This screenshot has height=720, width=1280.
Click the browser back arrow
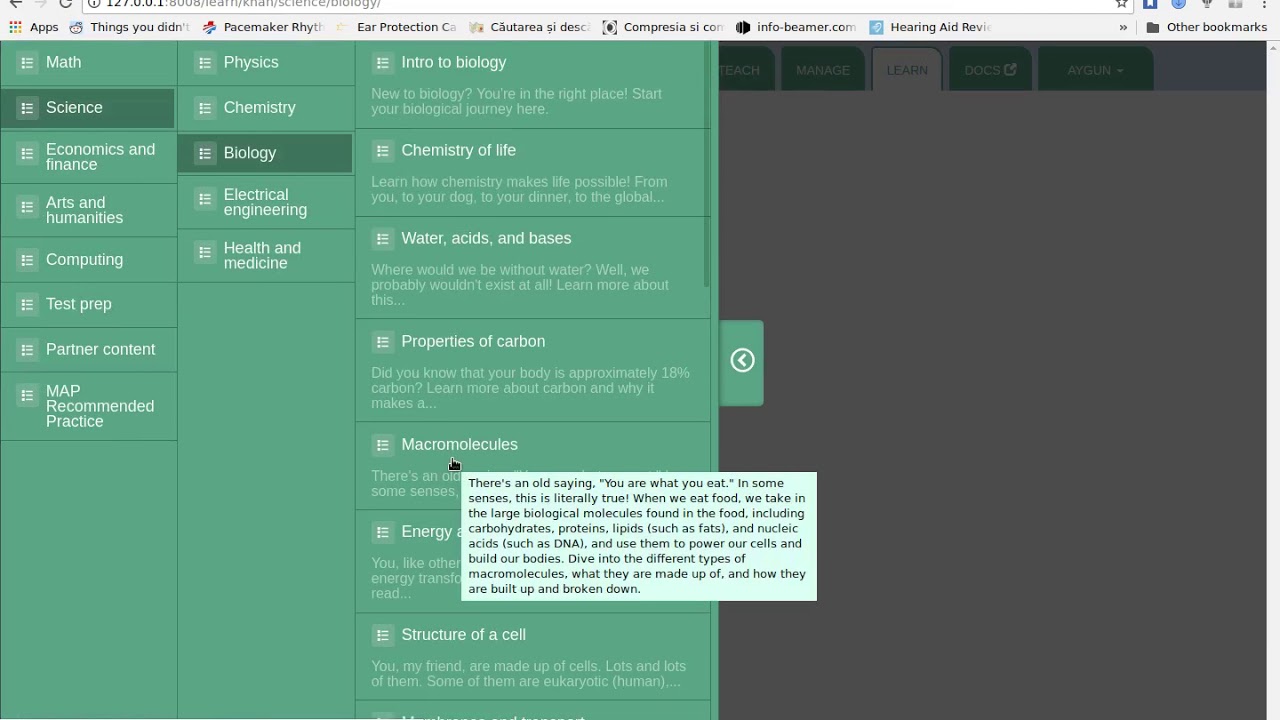point(15,3)
